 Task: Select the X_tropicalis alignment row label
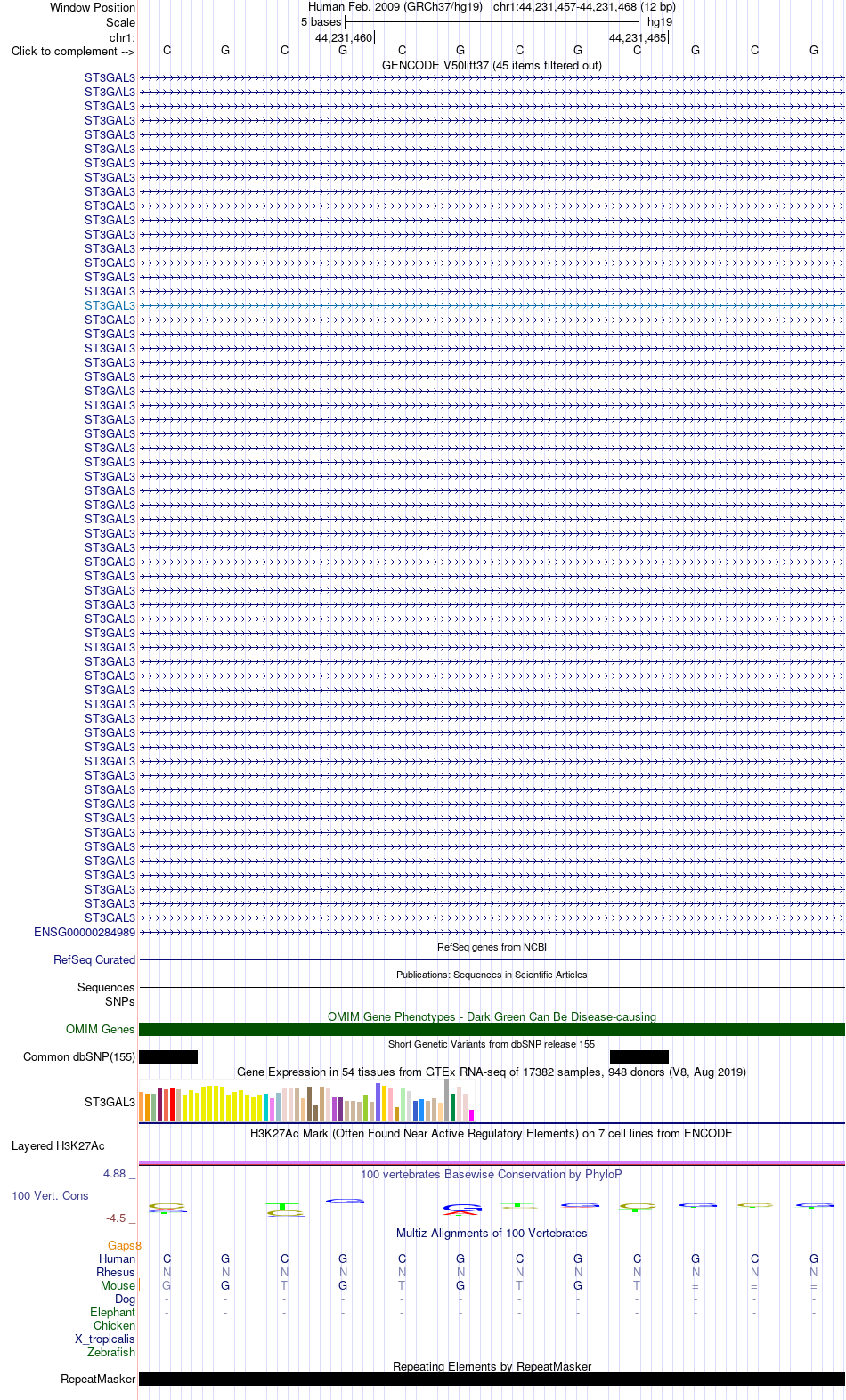tap(105, 1339)
